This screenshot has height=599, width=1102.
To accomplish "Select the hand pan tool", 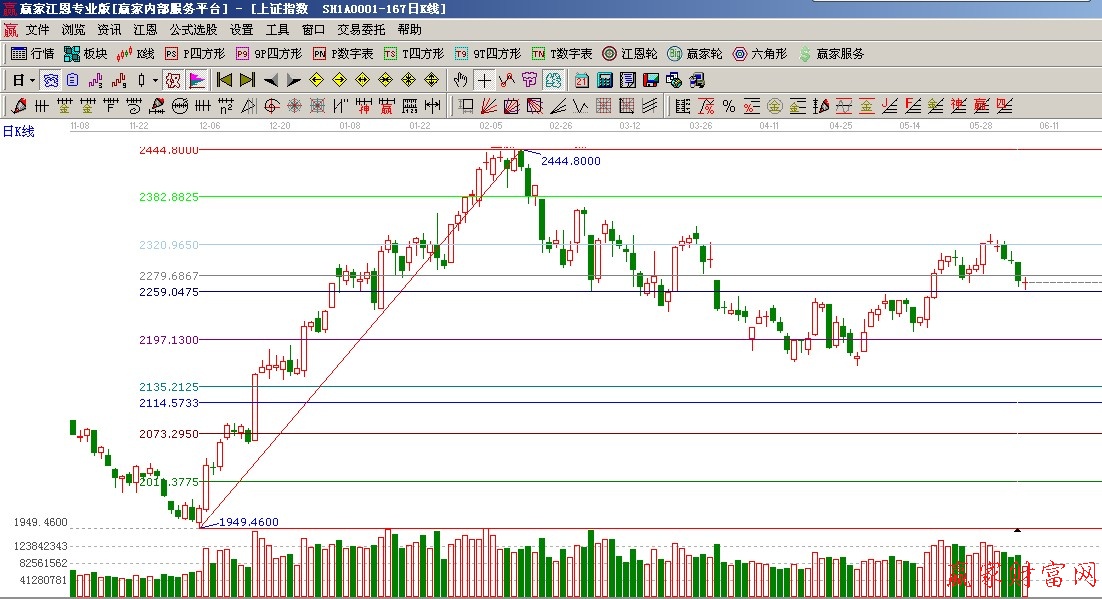I will pyautogui.click(x=460, y=80).
